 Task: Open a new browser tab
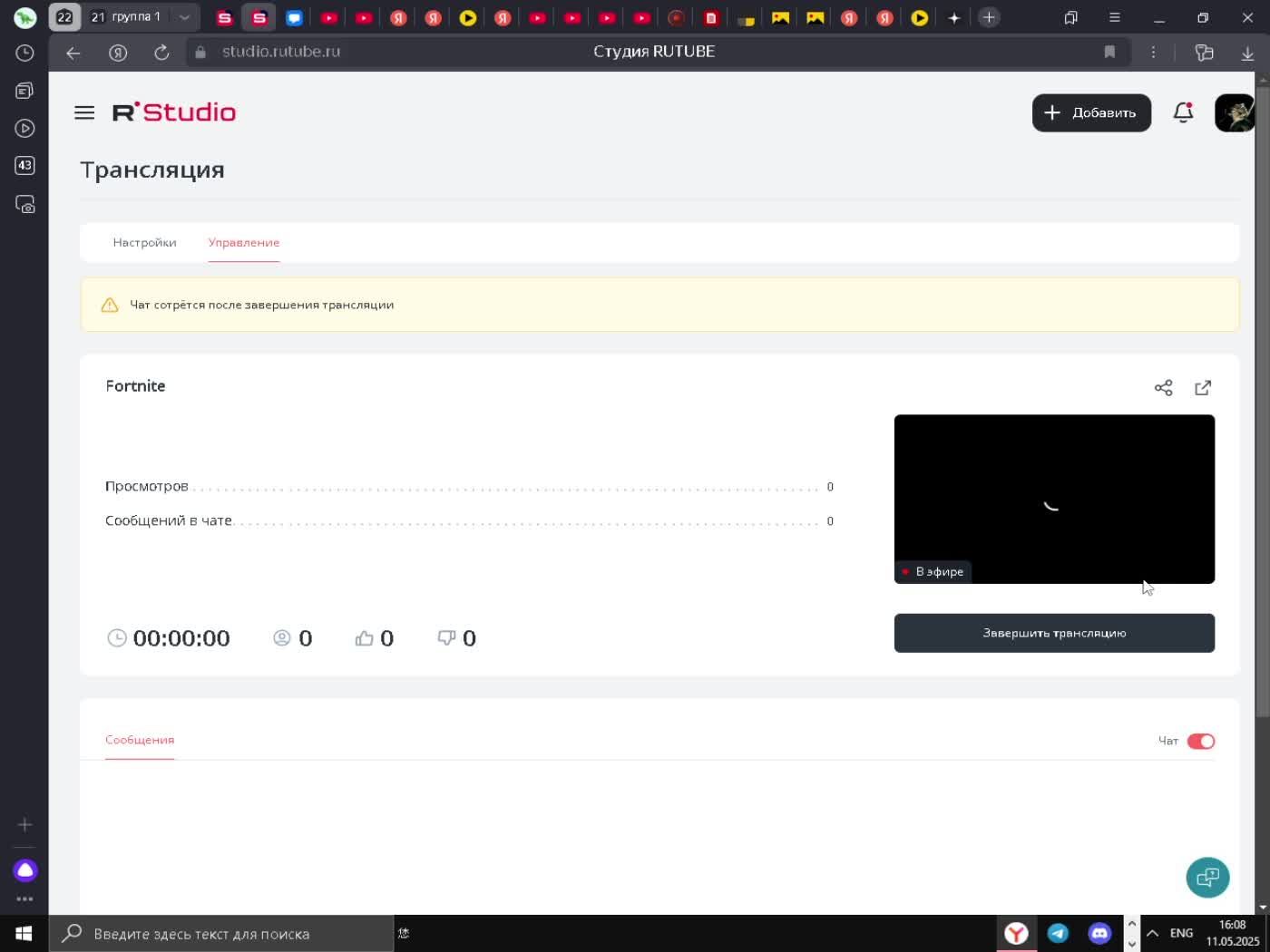[989, 17]
